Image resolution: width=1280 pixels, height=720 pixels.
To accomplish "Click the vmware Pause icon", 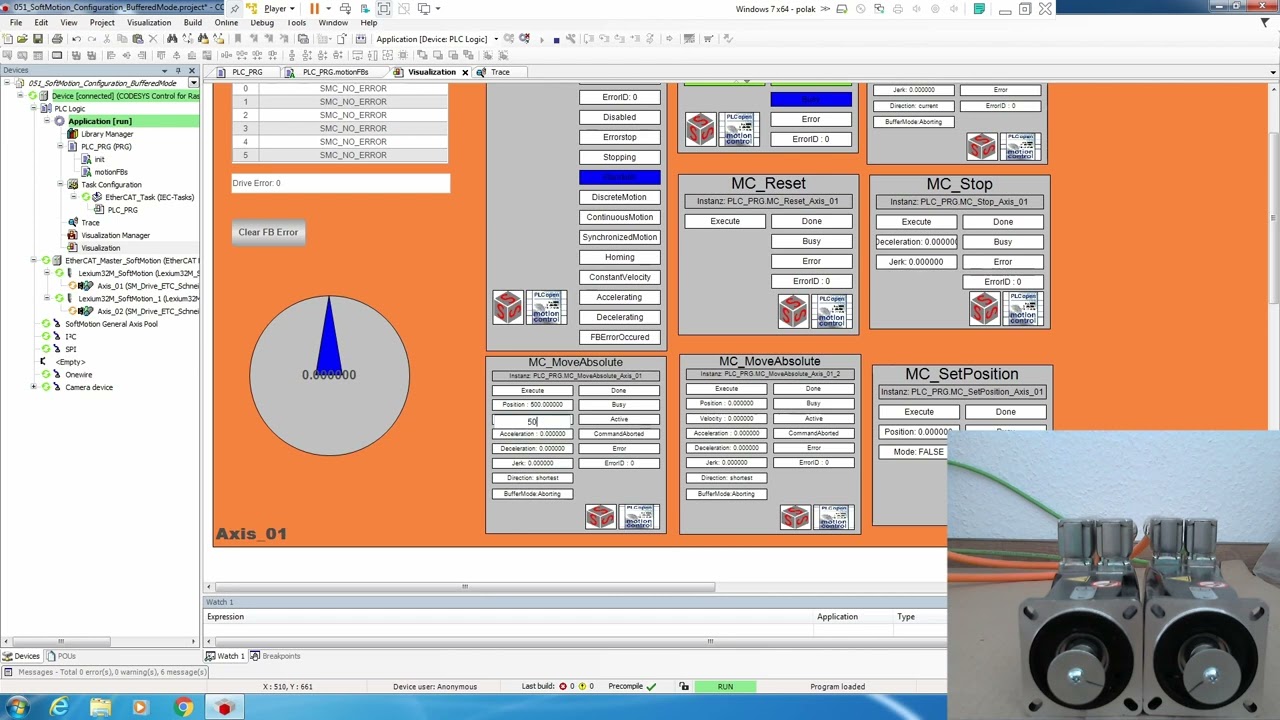I will pyautogui.click(x=314, y=8).
